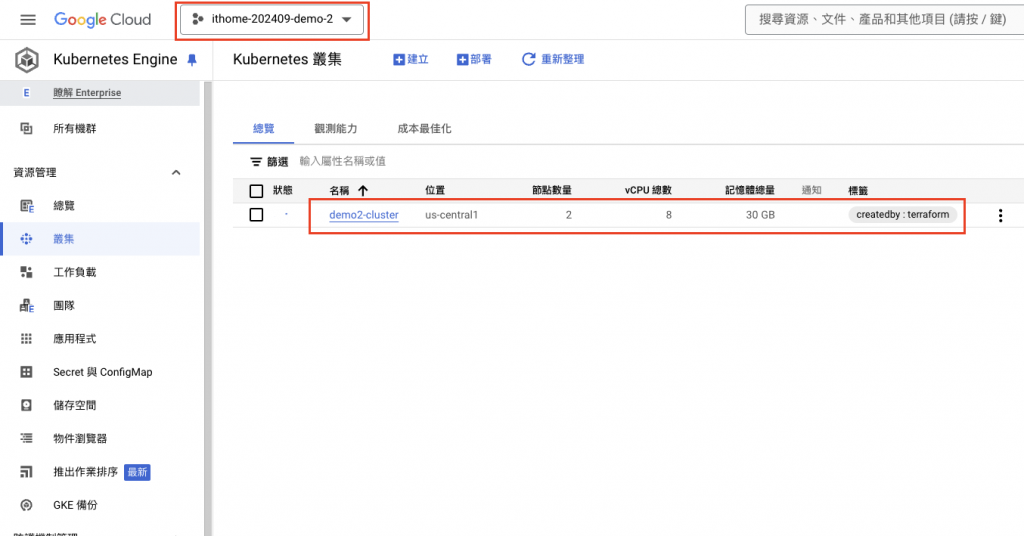Open 儲存空間 in the sidebar
The height and width of the screenshot is (536, 1024).
pyautogui.click(x=74, y=405)
